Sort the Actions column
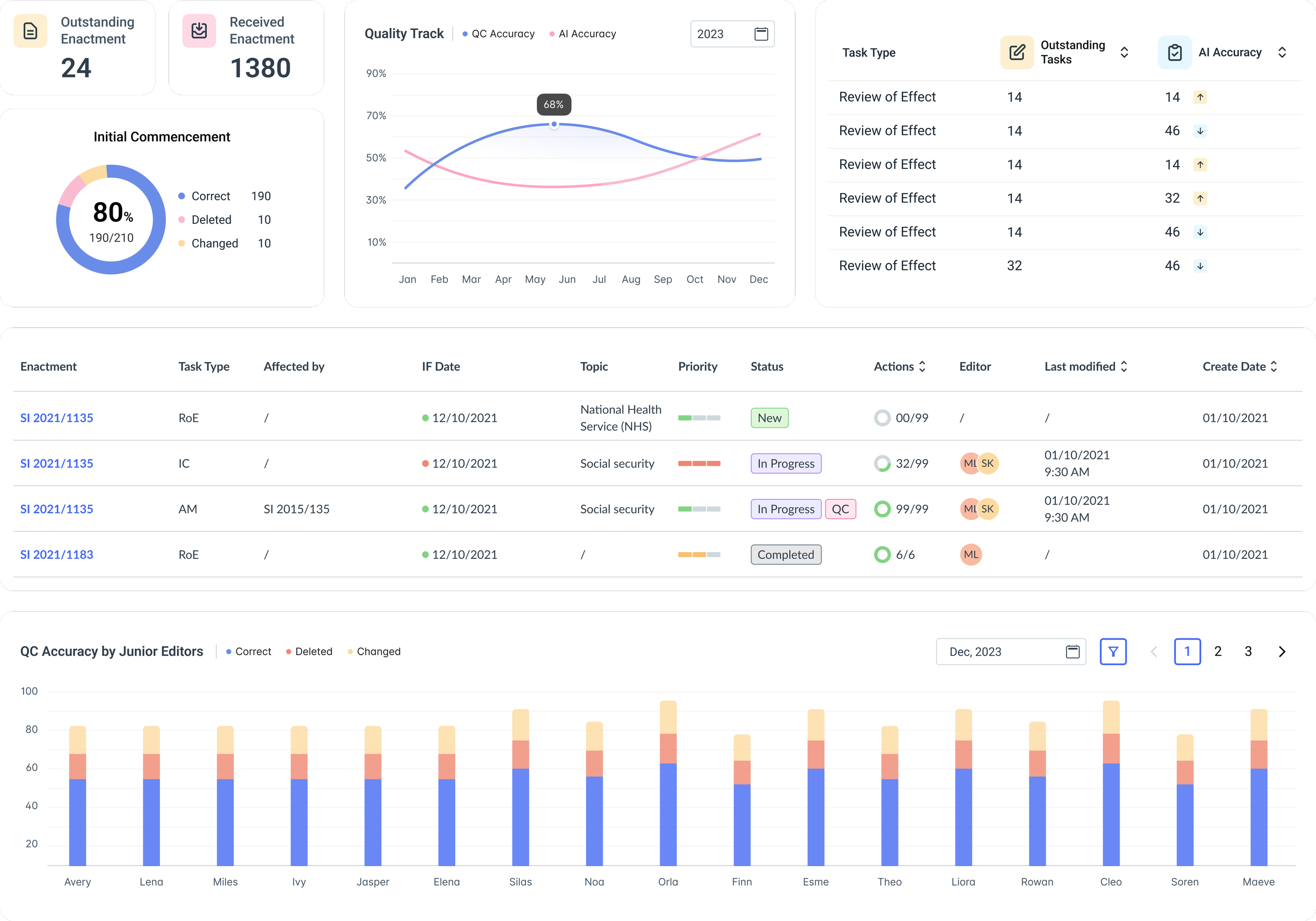 point(922,366)
